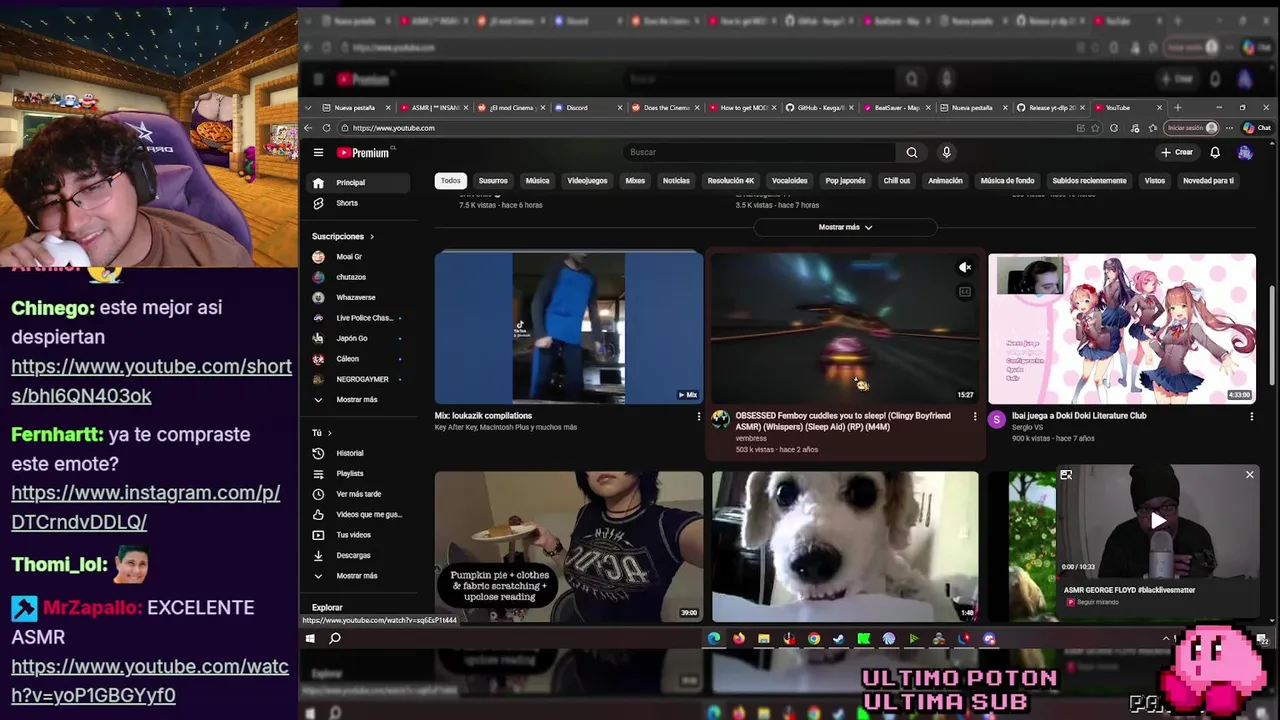Open Tus videos in the sidebar
This screenshot has height=720, width=1280.
point(359,535)
